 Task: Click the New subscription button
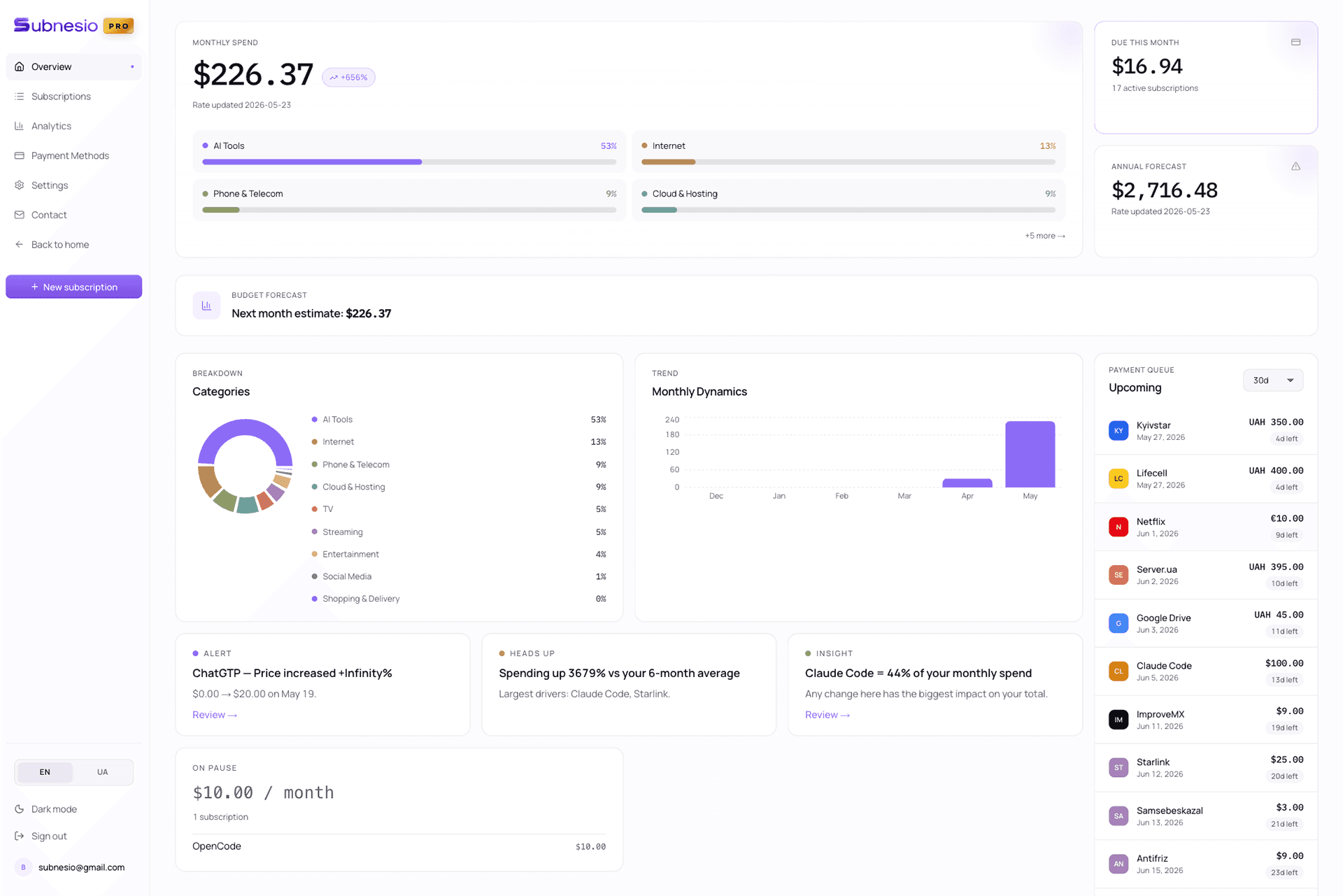(x=73, y=287)
